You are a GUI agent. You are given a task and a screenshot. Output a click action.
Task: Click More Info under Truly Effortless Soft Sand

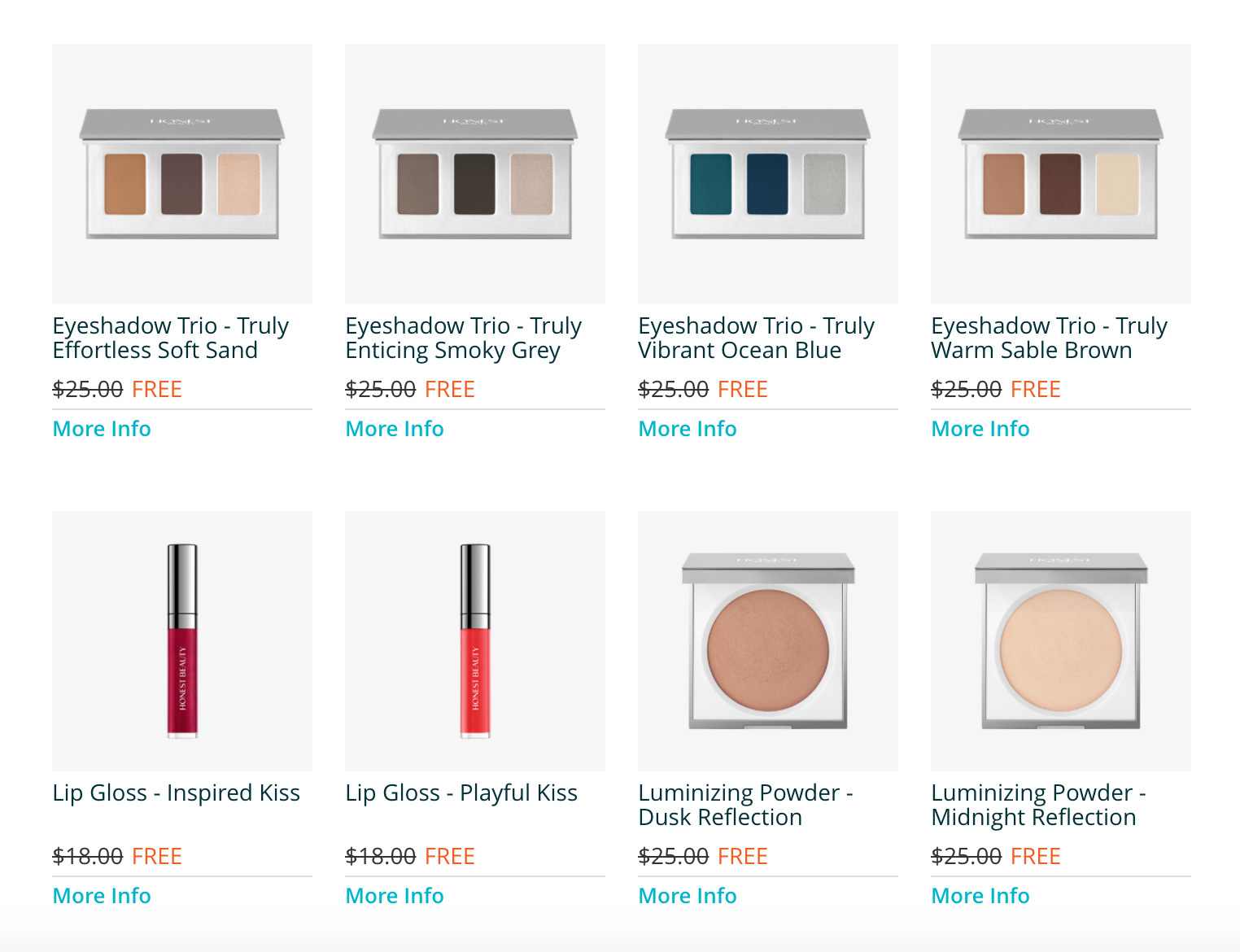(x=102, y=429)
